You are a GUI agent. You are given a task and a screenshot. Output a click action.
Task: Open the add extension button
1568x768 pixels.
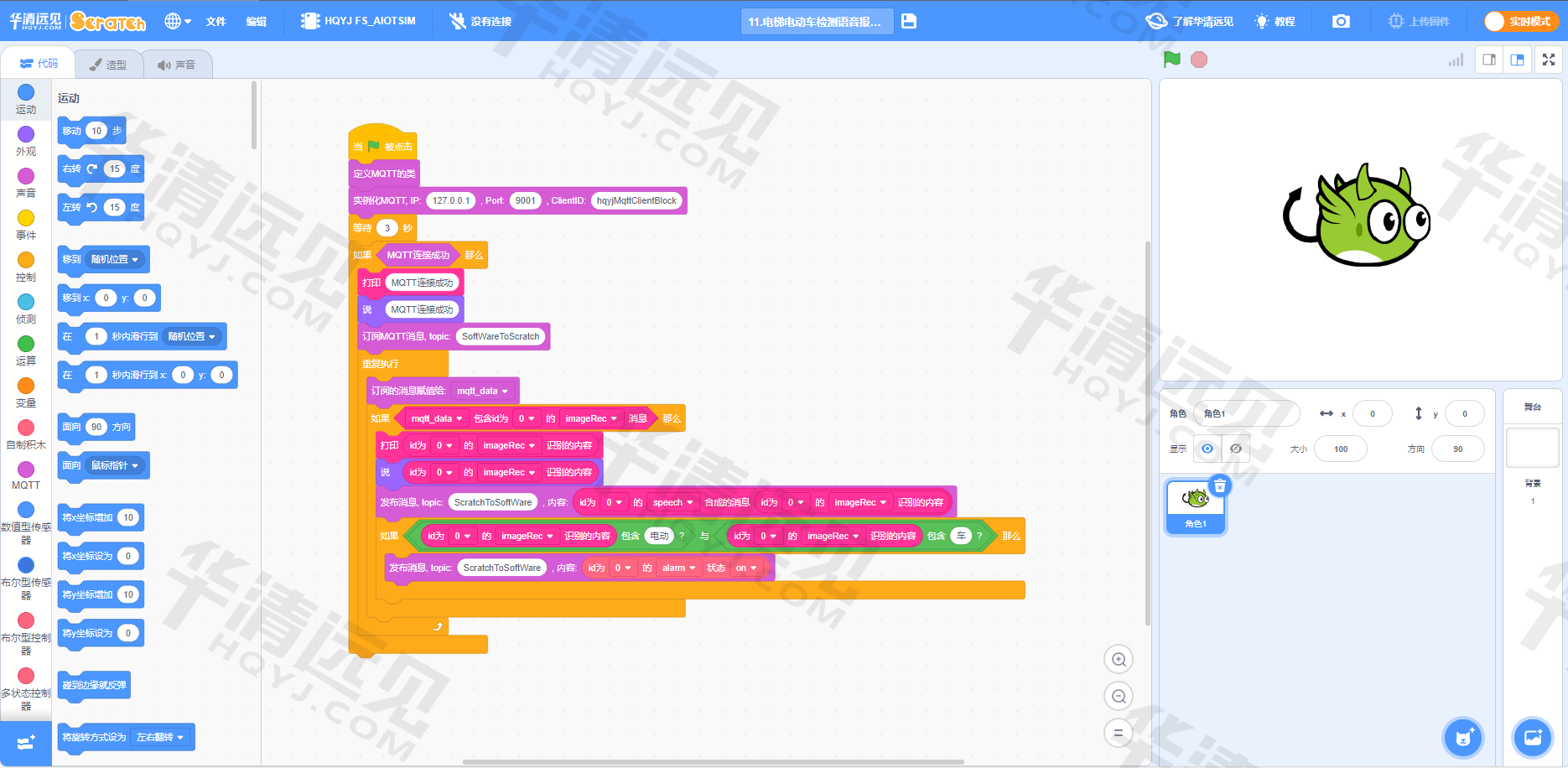click(x=25, y=743)
